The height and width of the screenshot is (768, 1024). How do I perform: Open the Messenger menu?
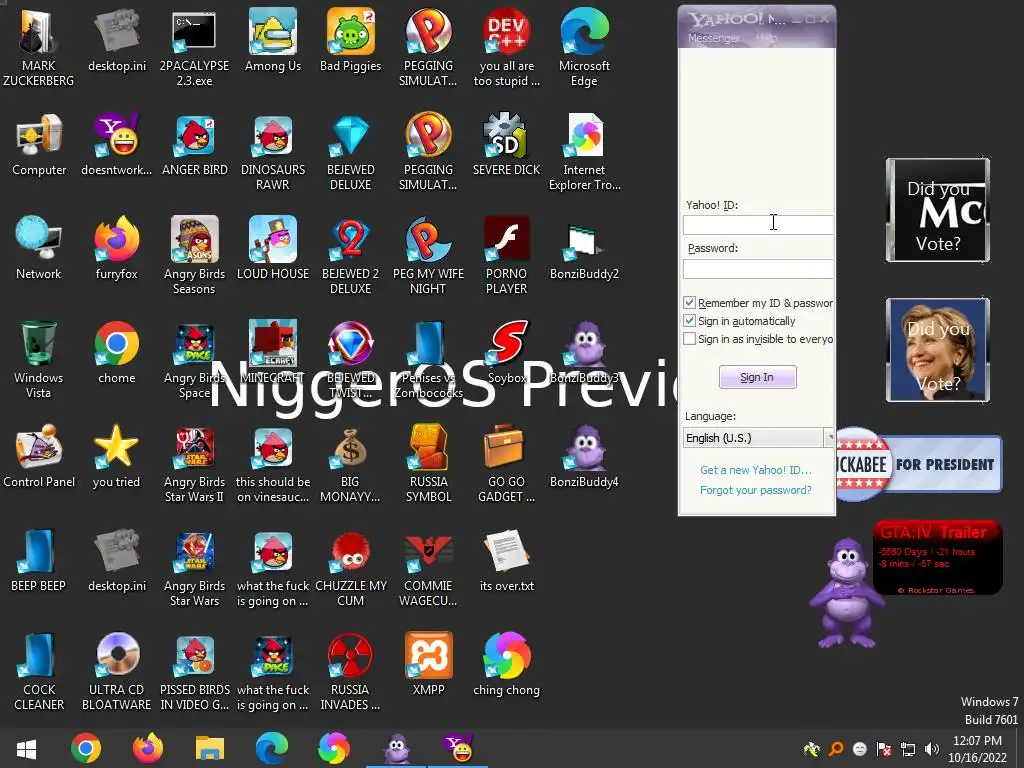[x=713, y=38]
